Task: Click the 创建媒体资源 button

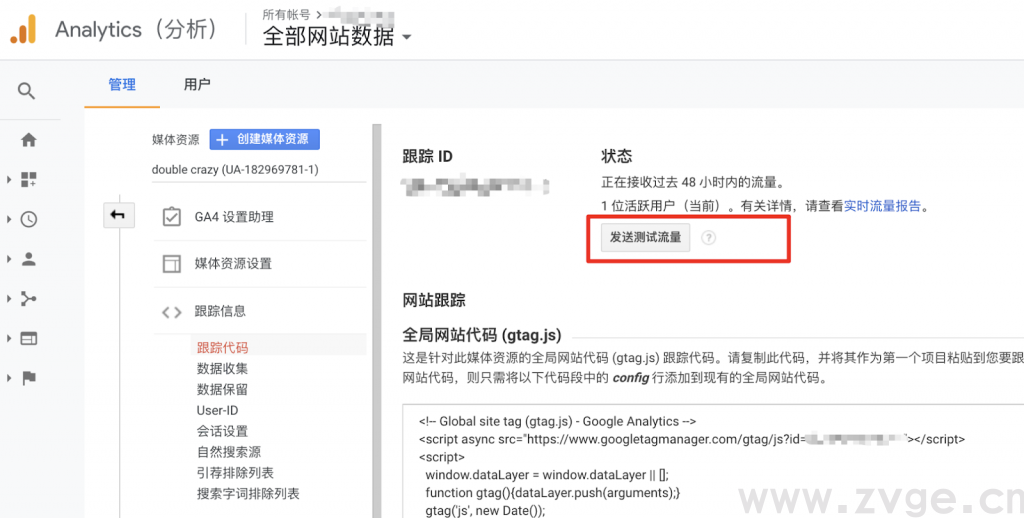Action: point(264,139)
